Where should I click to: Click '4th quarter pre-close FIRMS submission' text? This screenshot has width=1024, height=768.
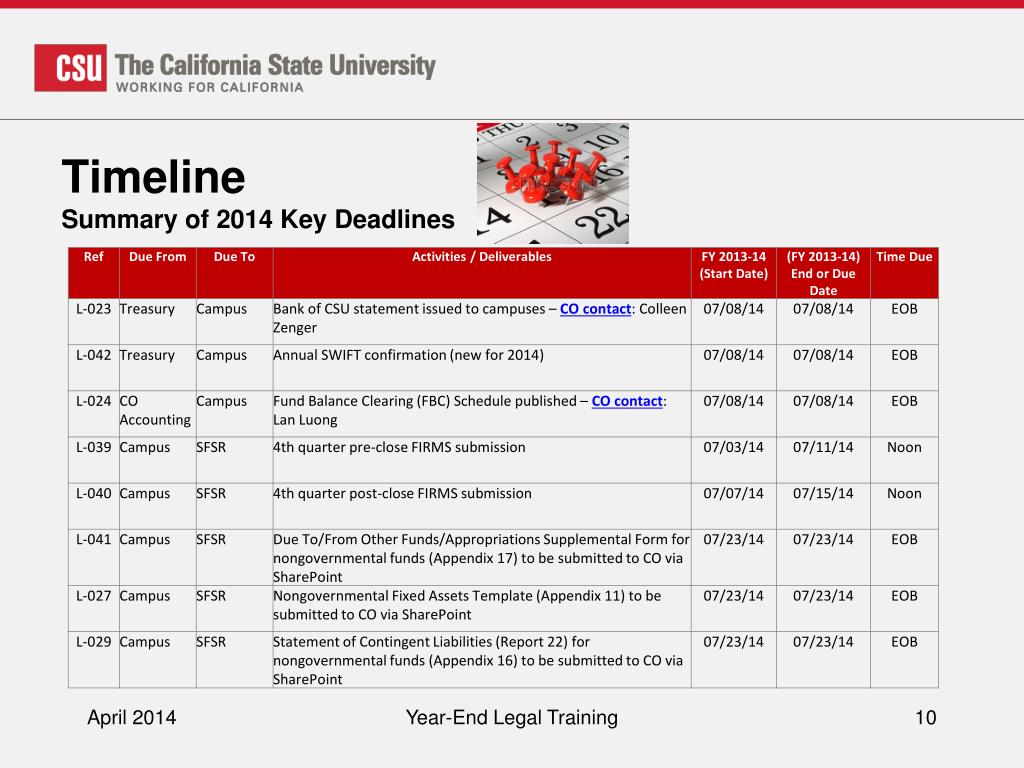click(399, 447)
